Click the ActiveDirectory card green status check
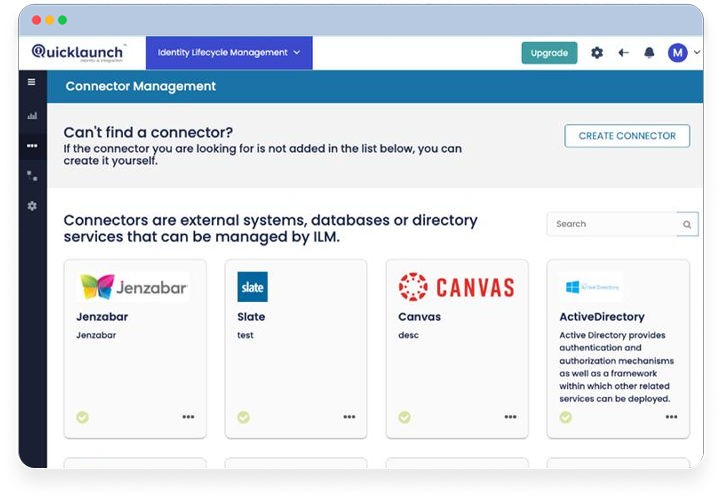 (x=565, y=417)
